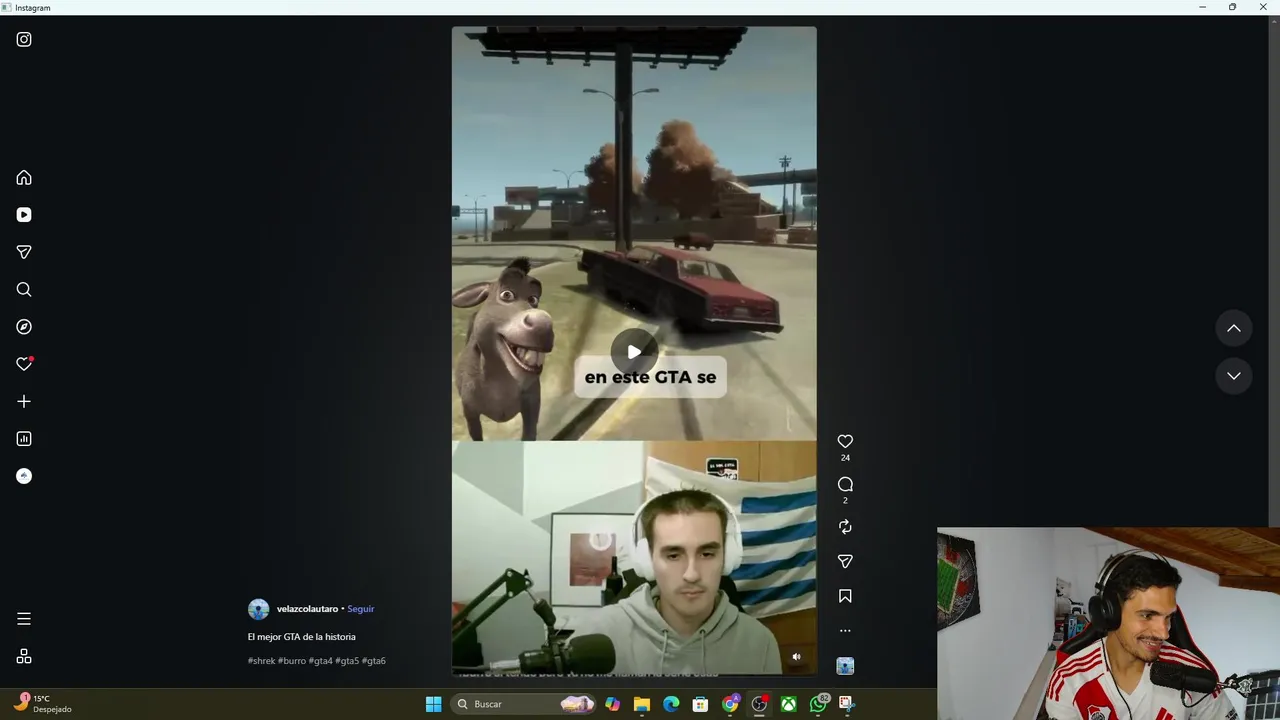This screenshot has width=1280, height=720.
Task: Open WhatsApp from the taskbar
Action: pyautogui.click(x=819, y=704)
